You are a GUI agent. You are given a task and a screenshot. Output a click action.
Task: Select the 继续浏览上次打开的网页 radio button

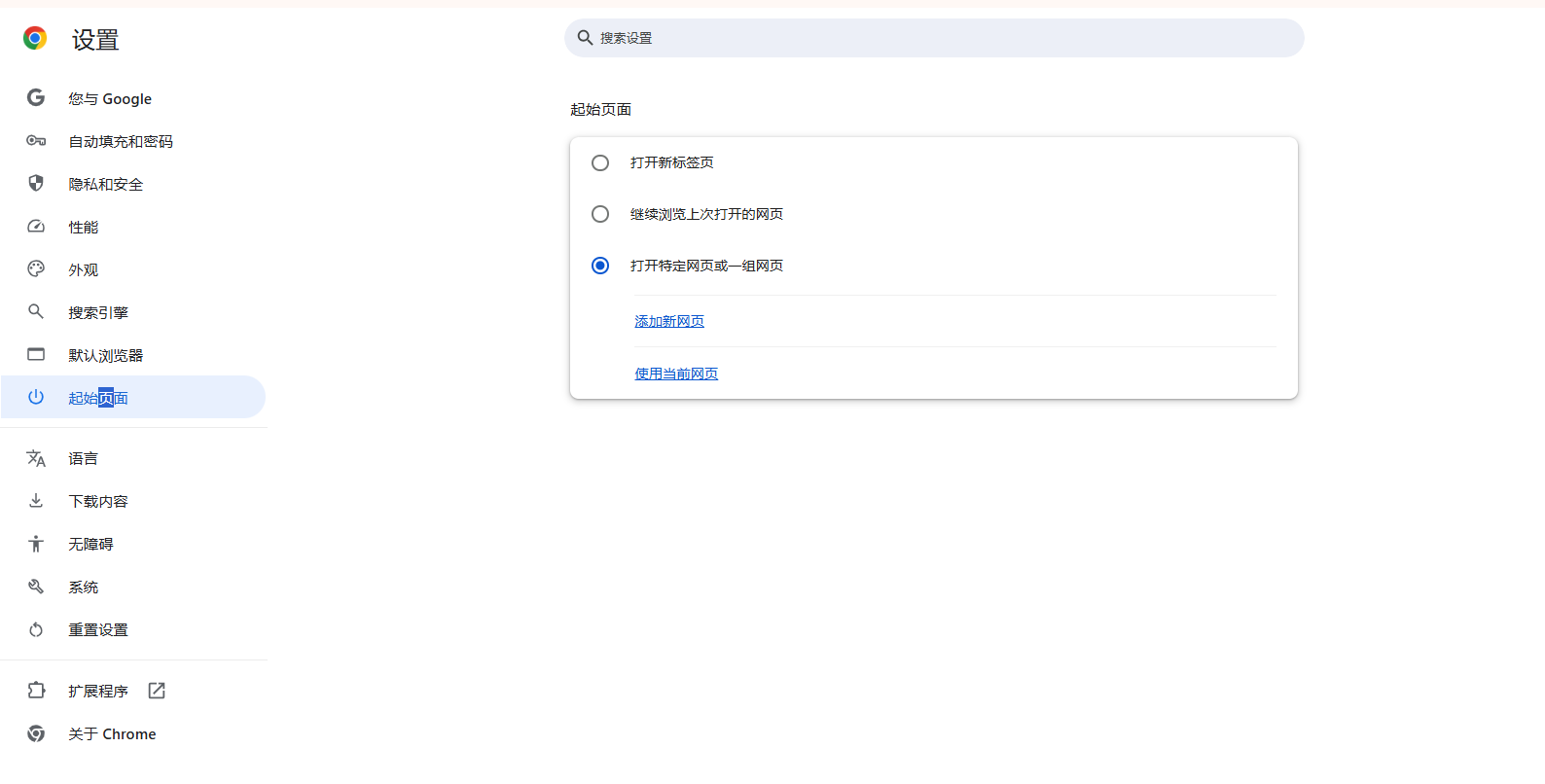point(600,214)
